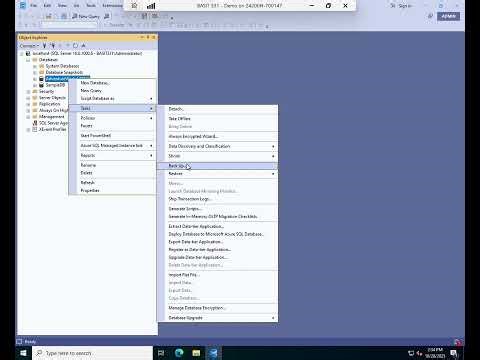
Task: Open Microsoft Edge from the taskbar
Action: (179, 353)
